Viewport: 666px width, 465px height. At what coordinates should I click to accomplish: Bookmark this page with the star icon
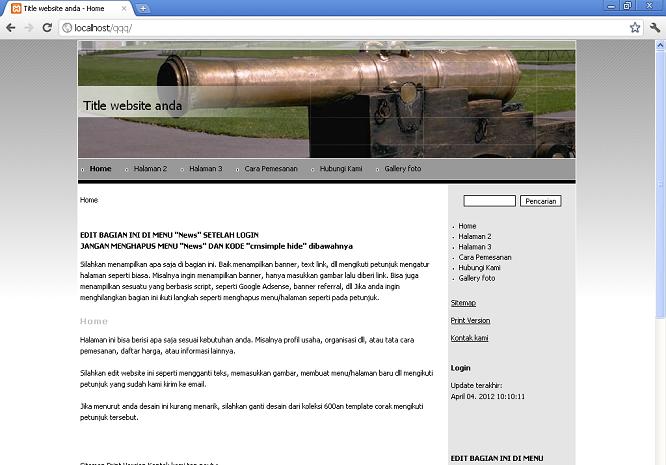[x=635, y=28]
